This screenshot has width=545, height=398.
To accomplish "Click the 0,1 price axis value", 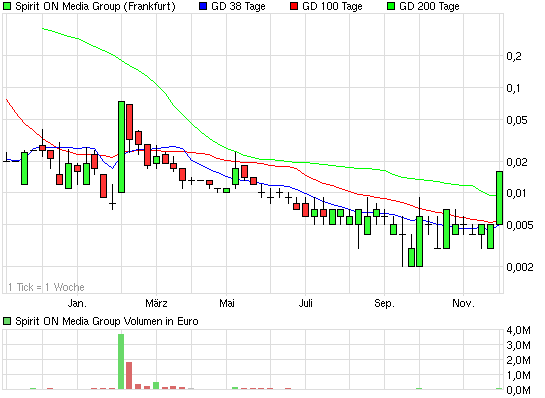I will (x=513, y=88).
